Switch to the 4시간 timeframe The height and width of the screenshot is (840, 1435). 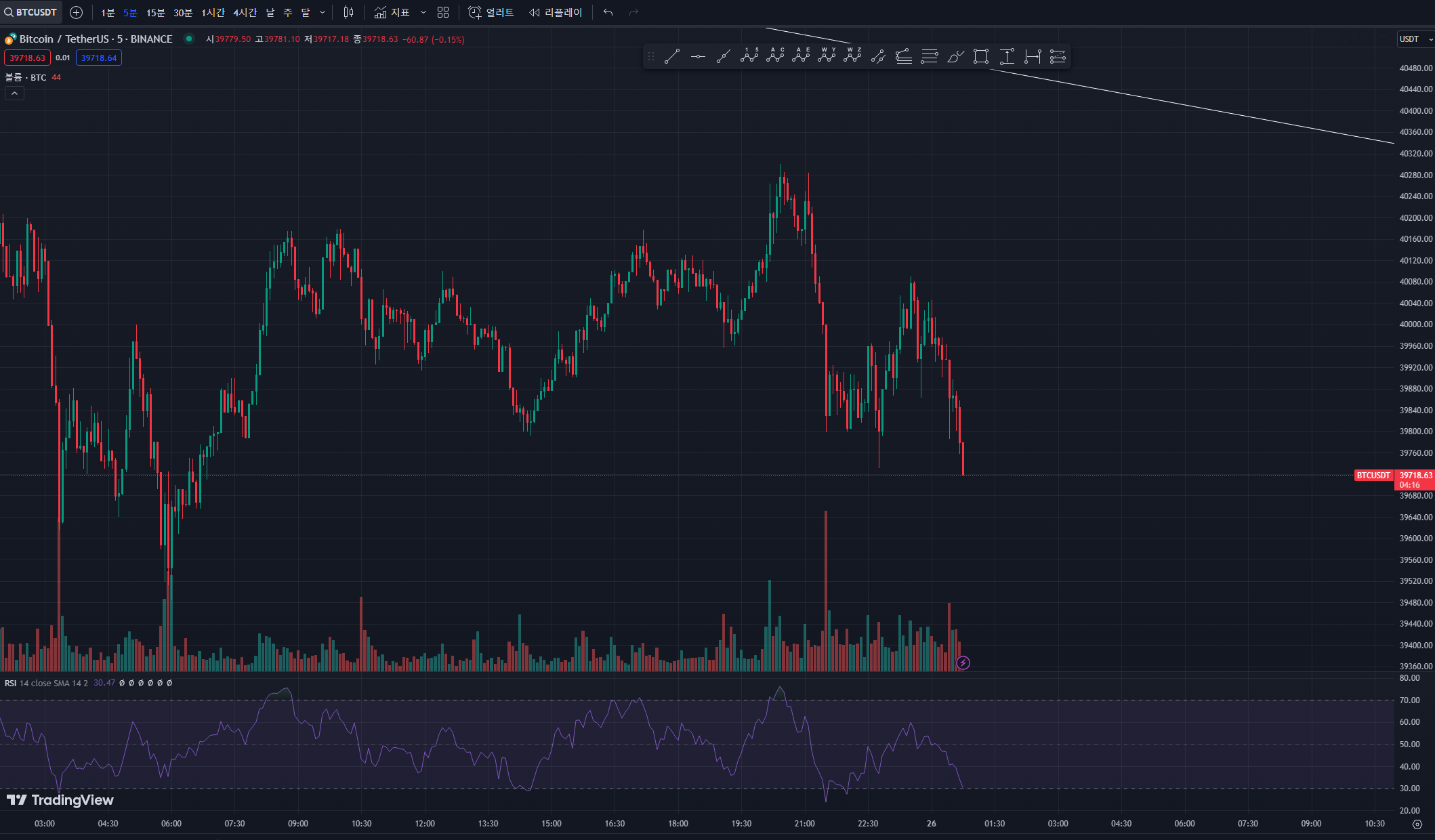[245, 12]
